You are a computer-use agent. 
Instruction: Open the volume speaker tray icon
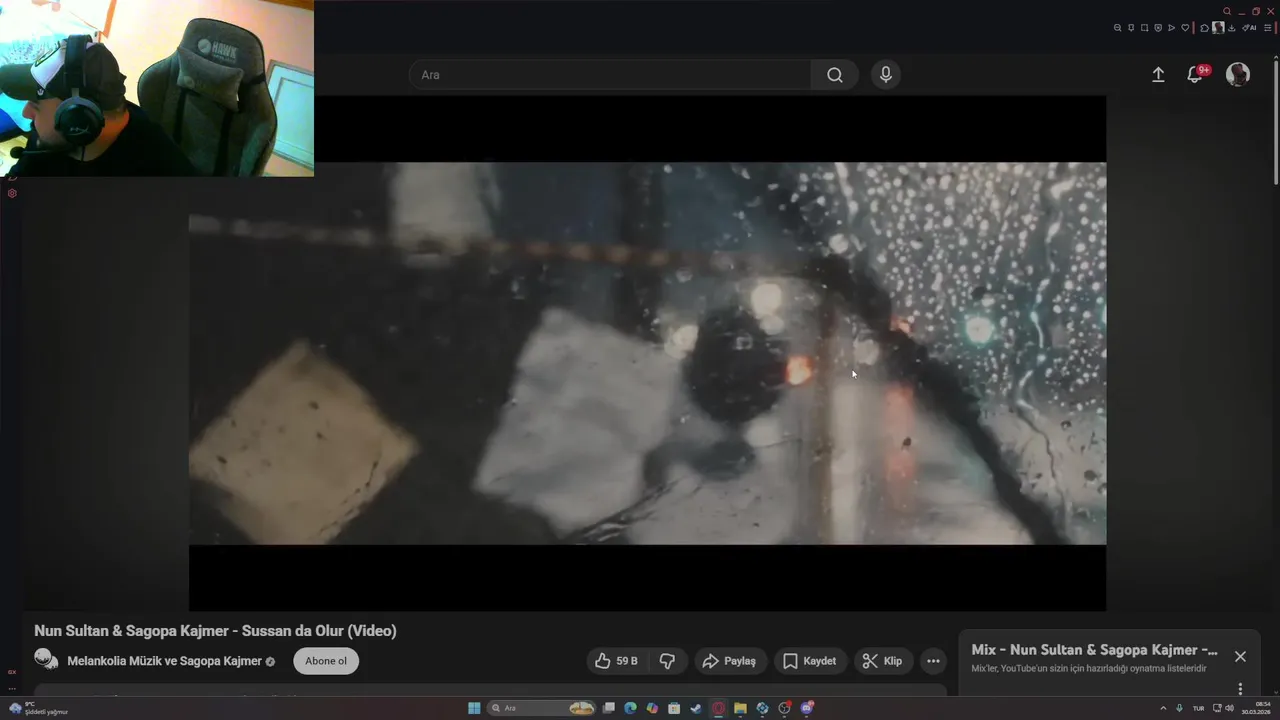[1230, 708]
